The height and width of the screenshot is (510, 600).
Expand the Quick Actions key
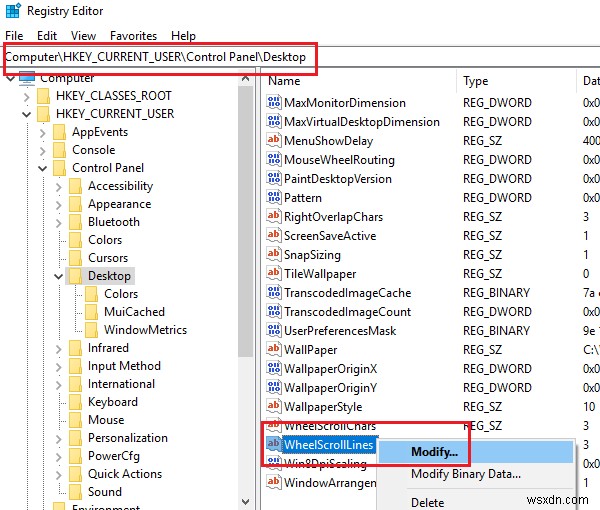tap(59, 474)
